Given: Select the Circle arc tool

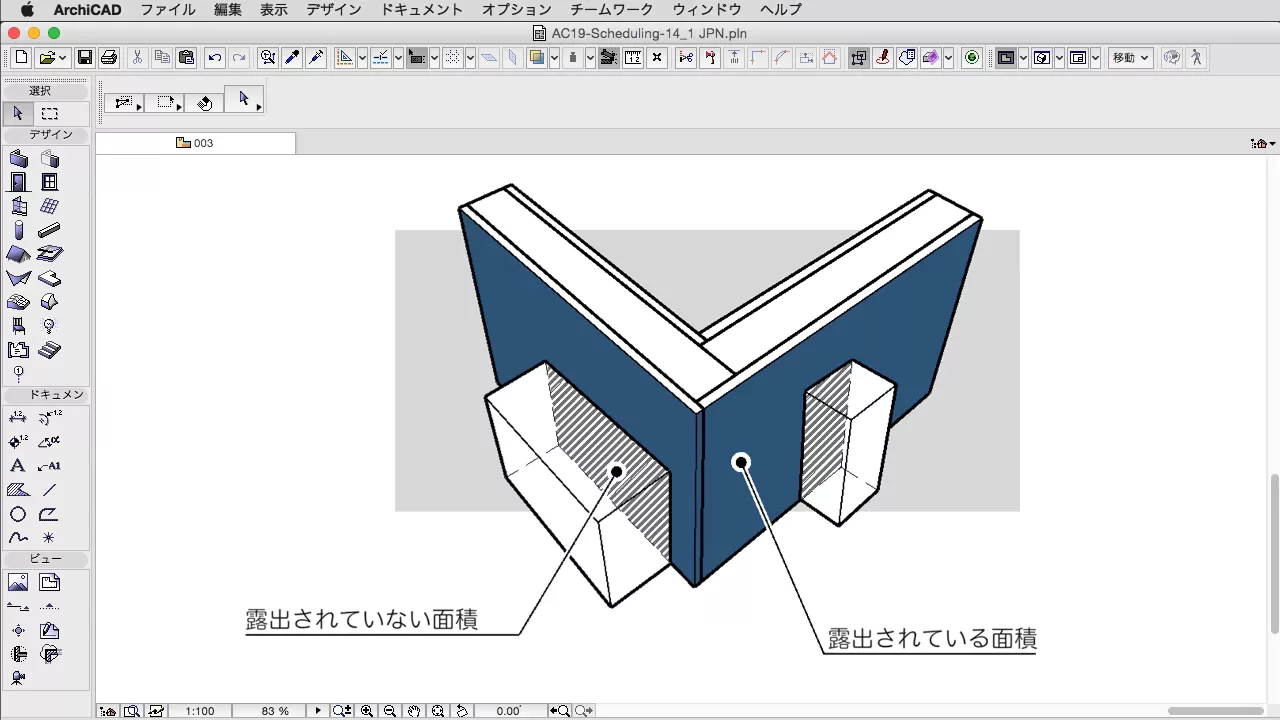Looking at the screenshot, I should [18, 514].
